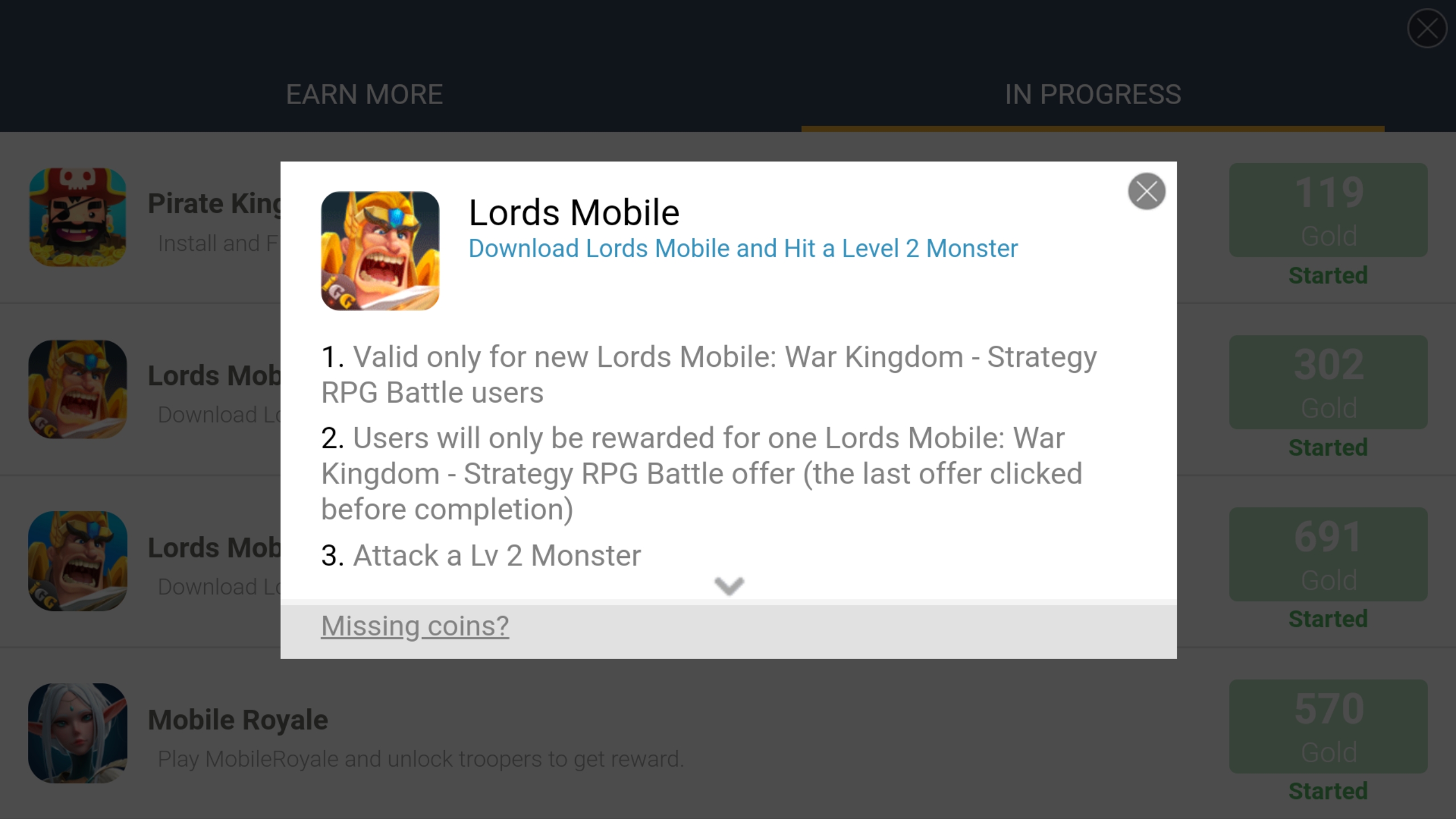Image resolution: width=1456 pixels, height=819 pixels.
Task: Open the Pirate Kings offer title
Action: click(214, 203)
